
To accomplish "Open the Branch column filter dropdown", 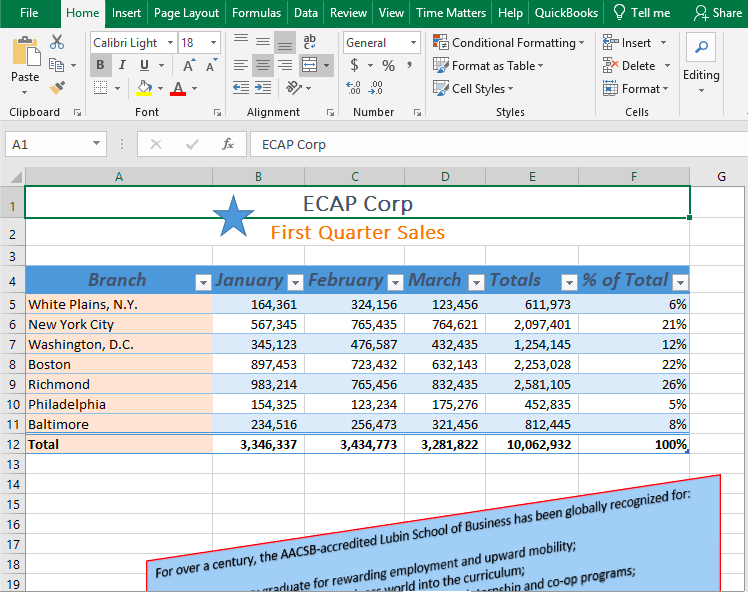I will [x=203, y=283].
